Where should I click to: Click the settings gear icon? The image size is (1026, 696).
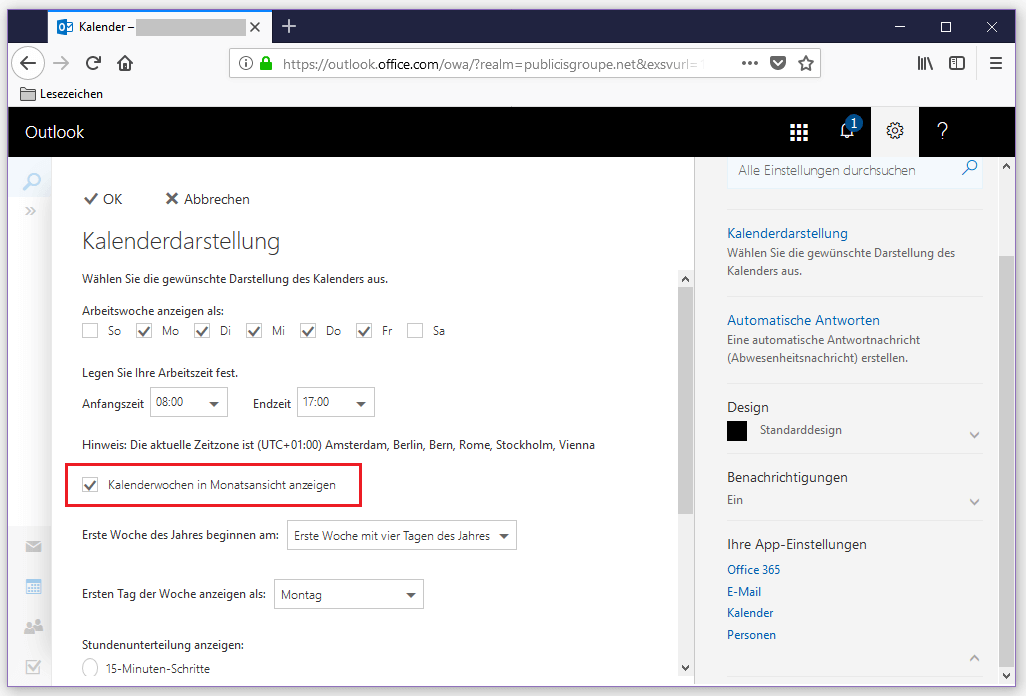click(895, 132)
